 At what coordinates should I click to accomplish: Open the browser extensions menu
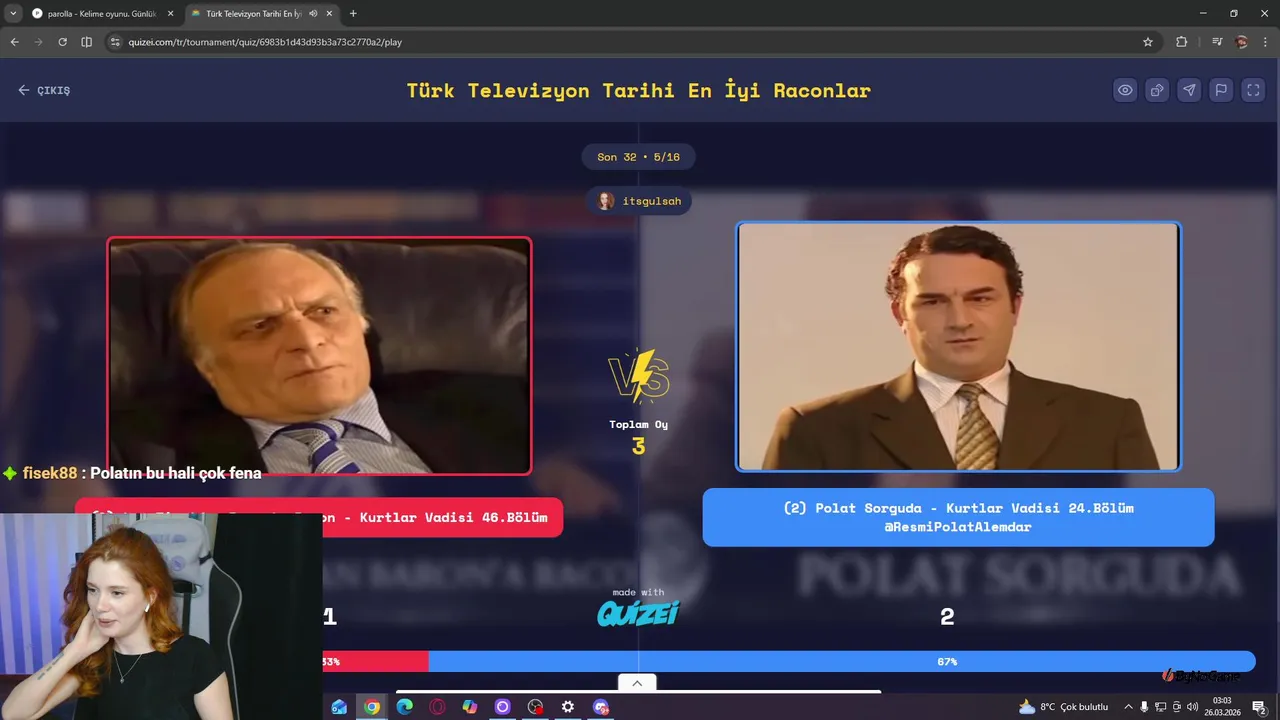click(x=1182, y=42)
